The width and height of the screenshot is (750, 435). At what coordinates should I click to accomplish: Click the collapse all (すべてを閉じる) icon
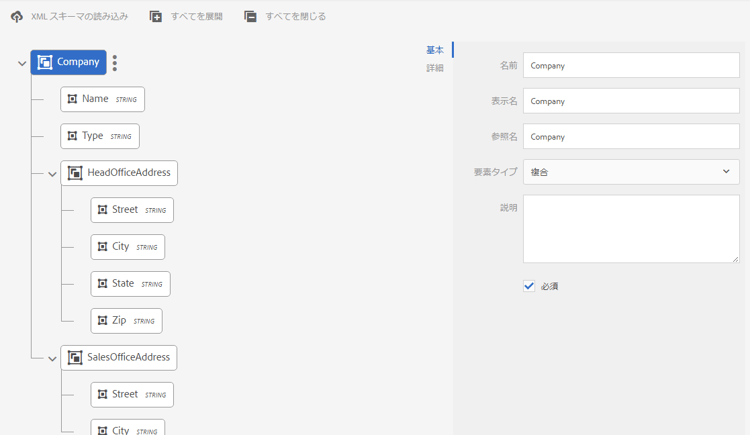pyautogui.click(x=250, y=17)
